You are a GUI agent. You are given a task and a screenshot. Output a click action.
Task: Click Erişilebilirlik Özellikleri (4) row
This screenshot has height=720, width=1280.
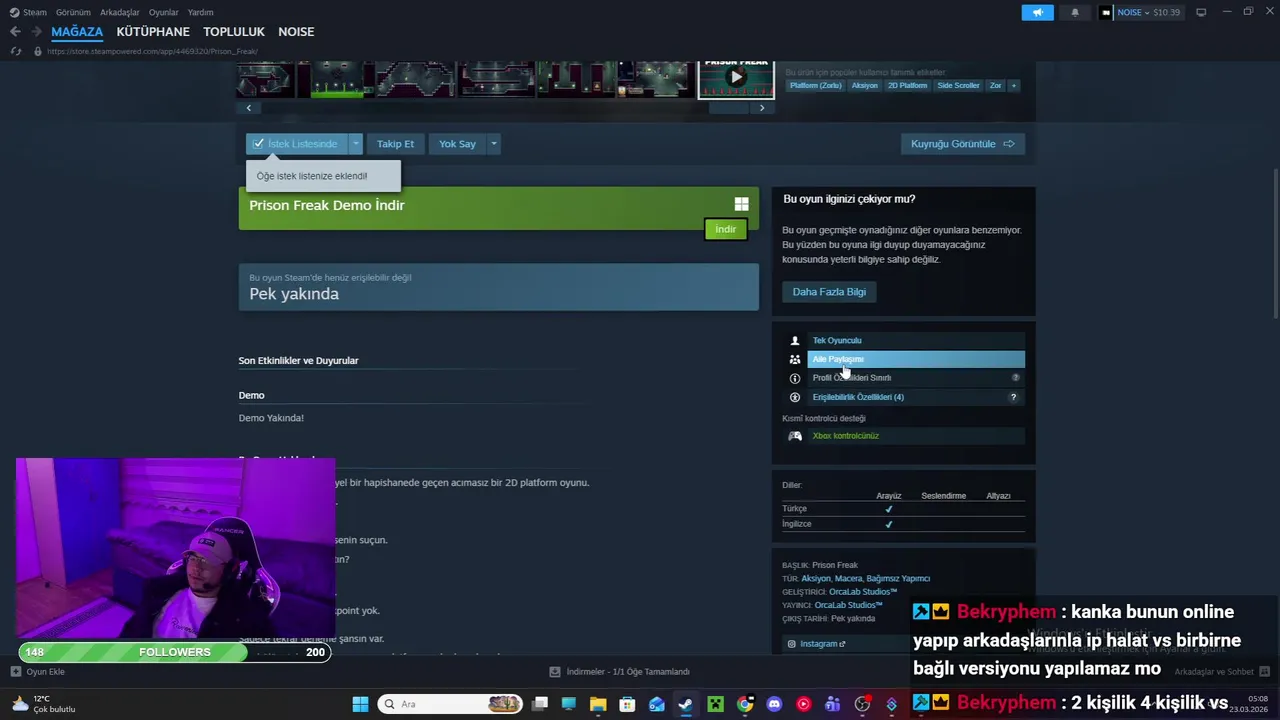click(916, 397)
